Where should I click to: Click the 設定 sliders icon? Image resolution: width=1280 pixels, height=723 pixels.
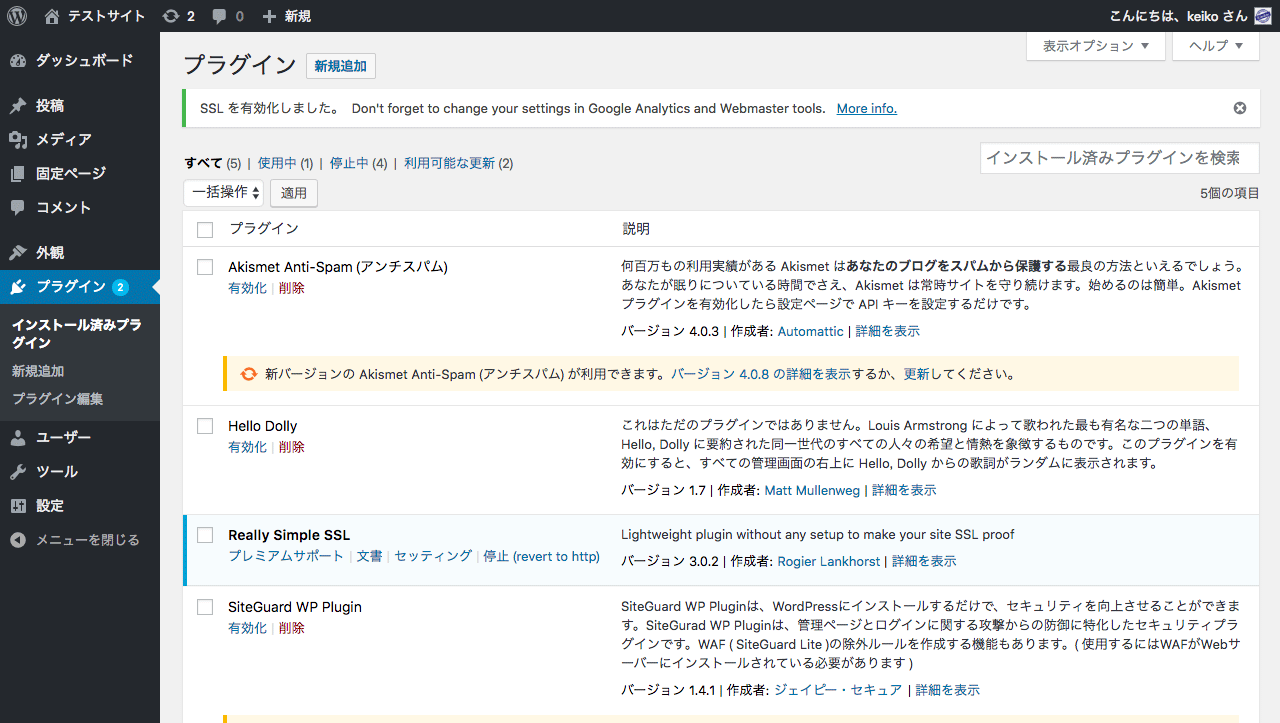click(x=18, y=505)
